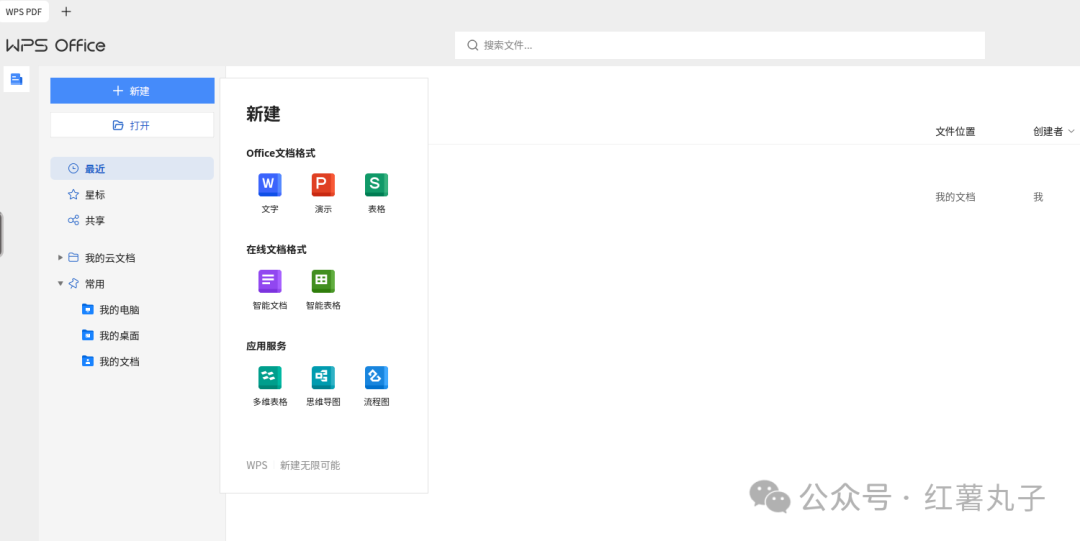Click the 我的文档 folder icon

(x=87, y=361)
